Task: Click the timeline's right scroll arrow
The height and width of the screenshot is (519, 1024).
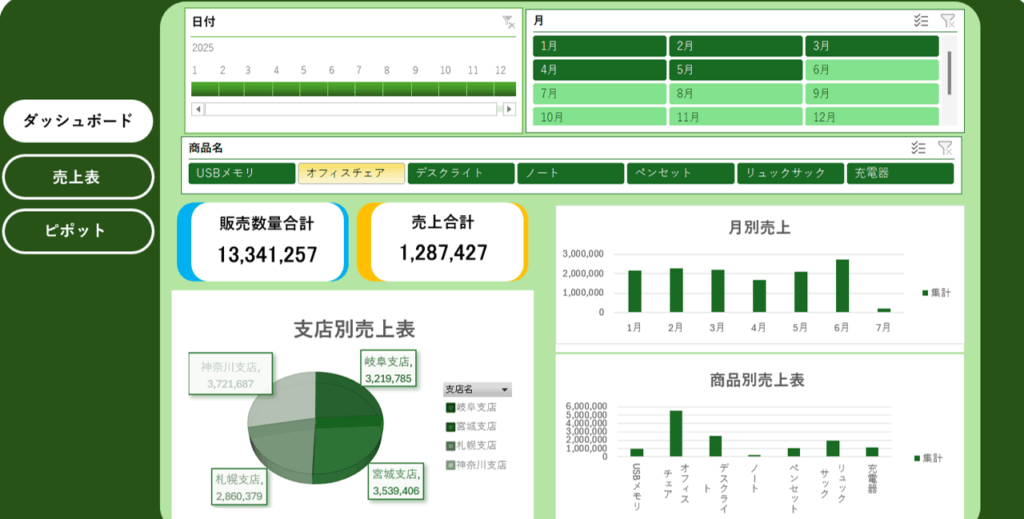Action: click(507, 109)
